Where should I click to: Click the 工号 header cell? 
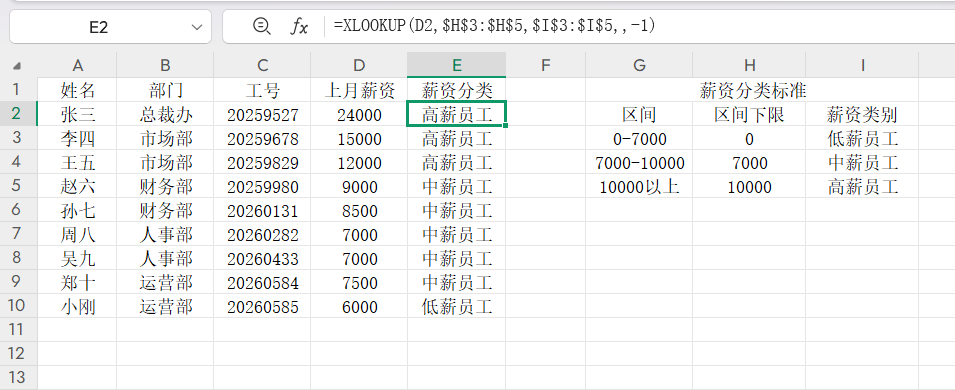click(x=262, y=90)
